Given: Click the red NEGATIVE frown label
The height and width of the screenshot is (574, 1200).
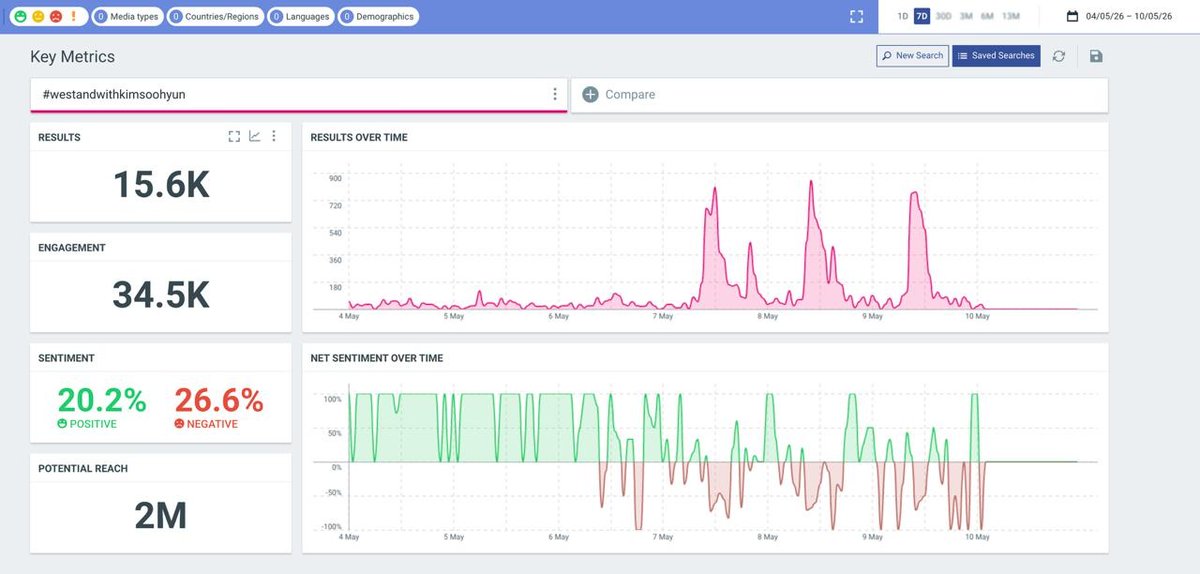Looking at the screenshot, I should 206,424.
